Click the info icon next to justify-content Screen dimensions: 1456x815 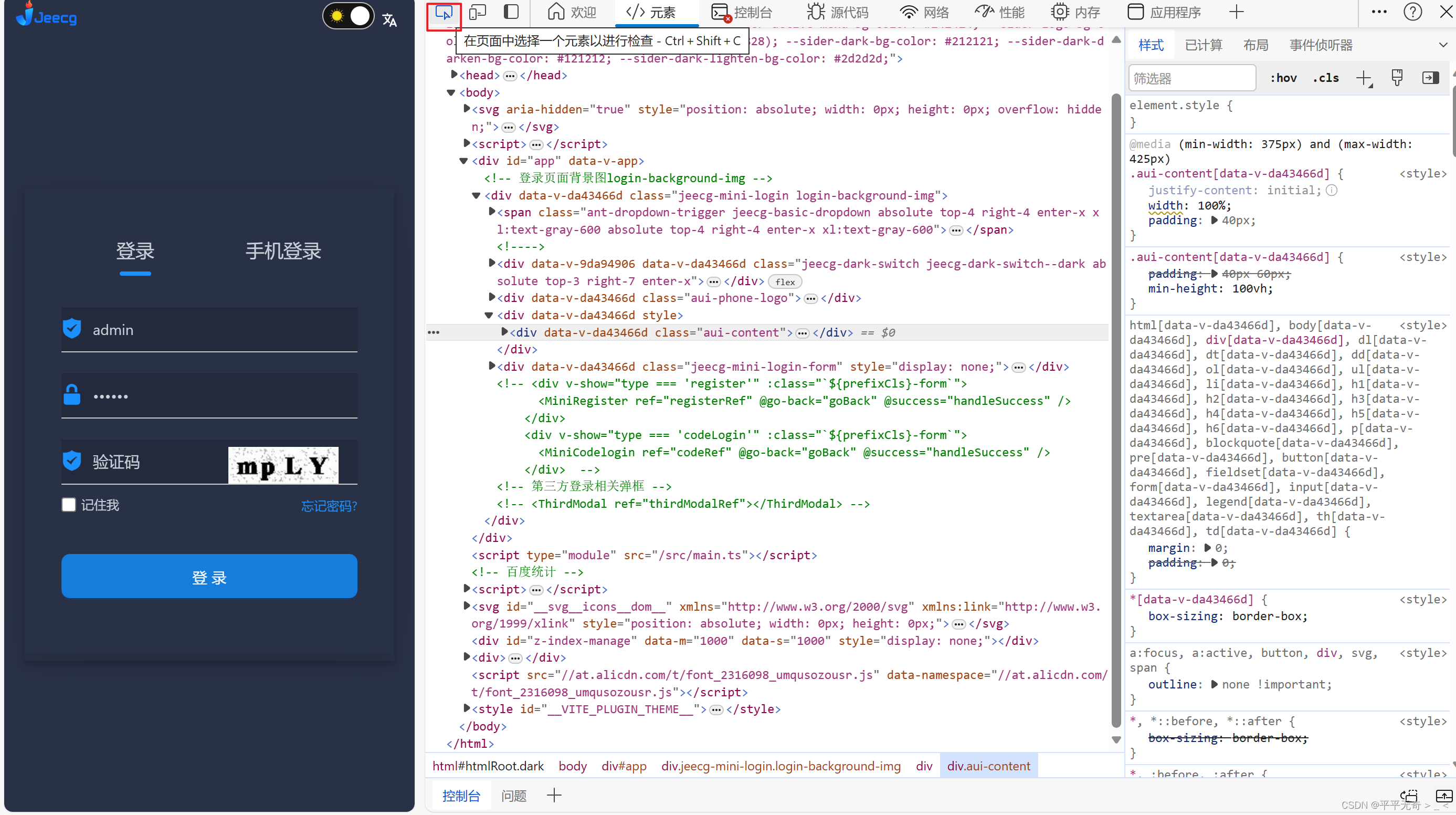pyautogui.click(x=1332, y=191)
